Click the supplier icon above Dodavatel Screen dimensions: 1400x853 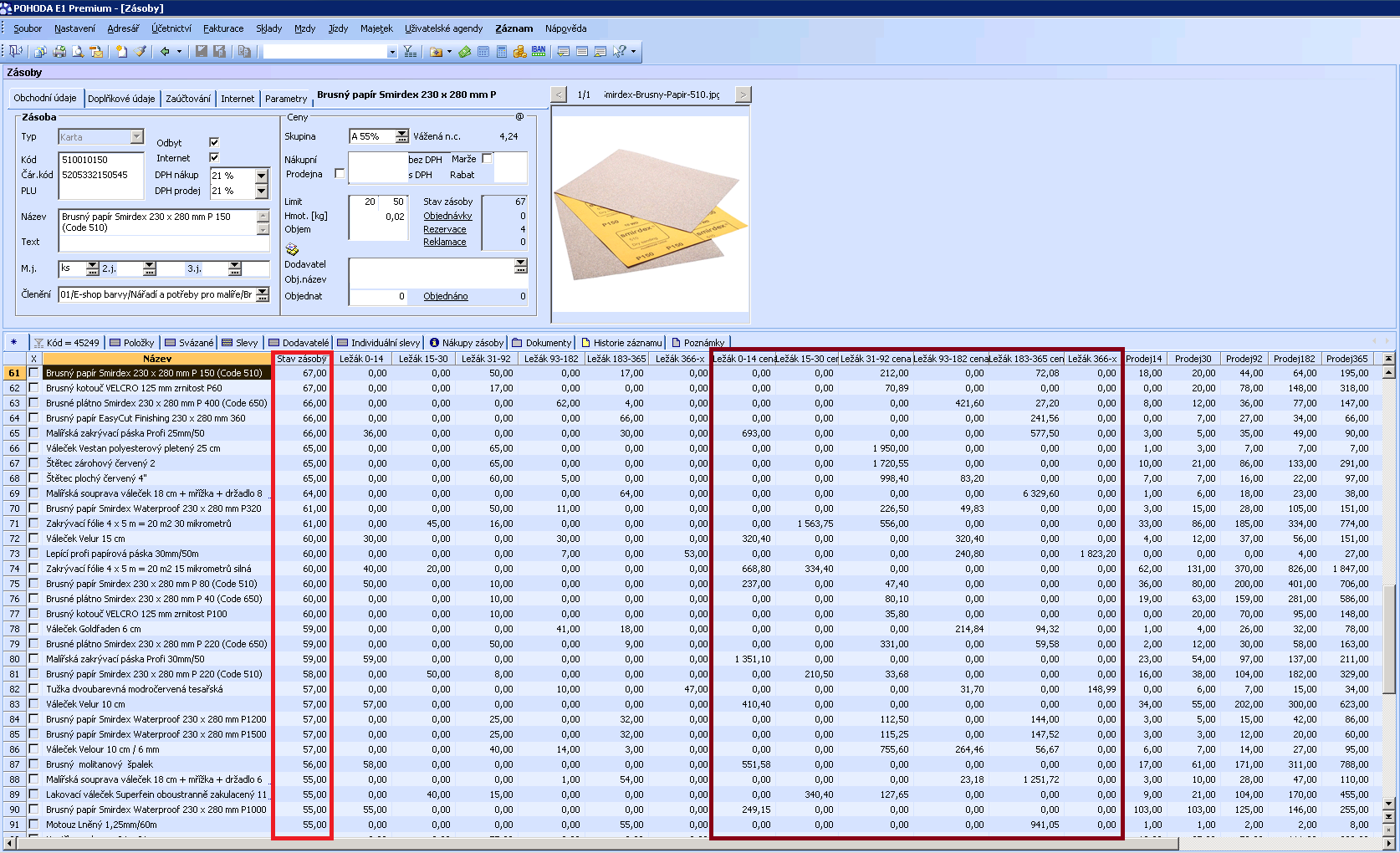(x=292, y=249)
